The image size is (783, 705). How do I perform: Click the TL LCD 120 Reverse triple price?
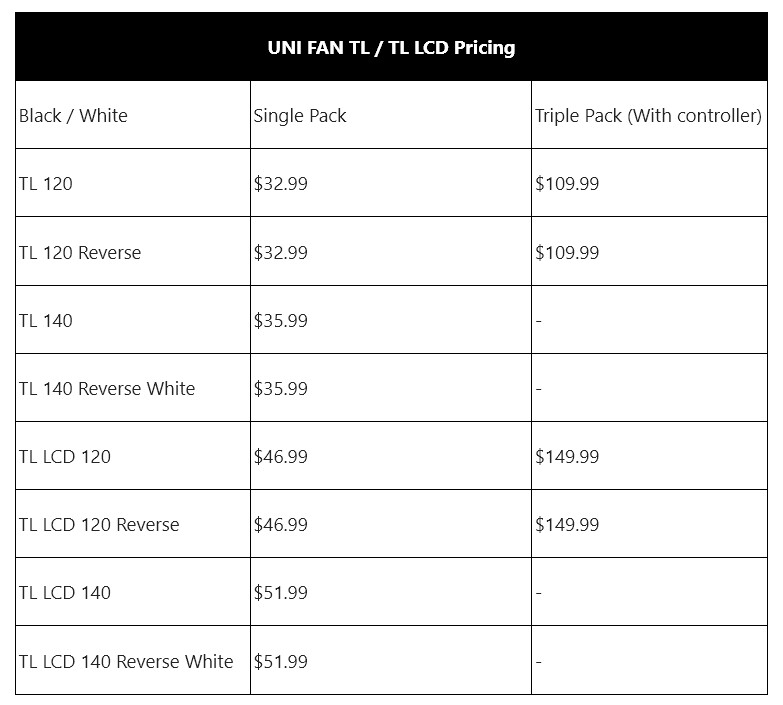point(567,524)
